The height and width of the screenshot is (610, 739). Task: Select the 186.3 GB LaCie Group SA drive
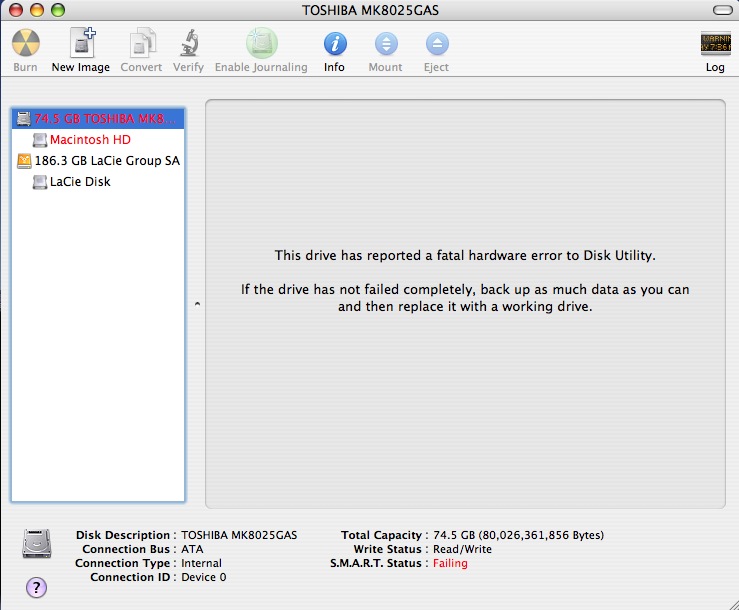(98, 161)
